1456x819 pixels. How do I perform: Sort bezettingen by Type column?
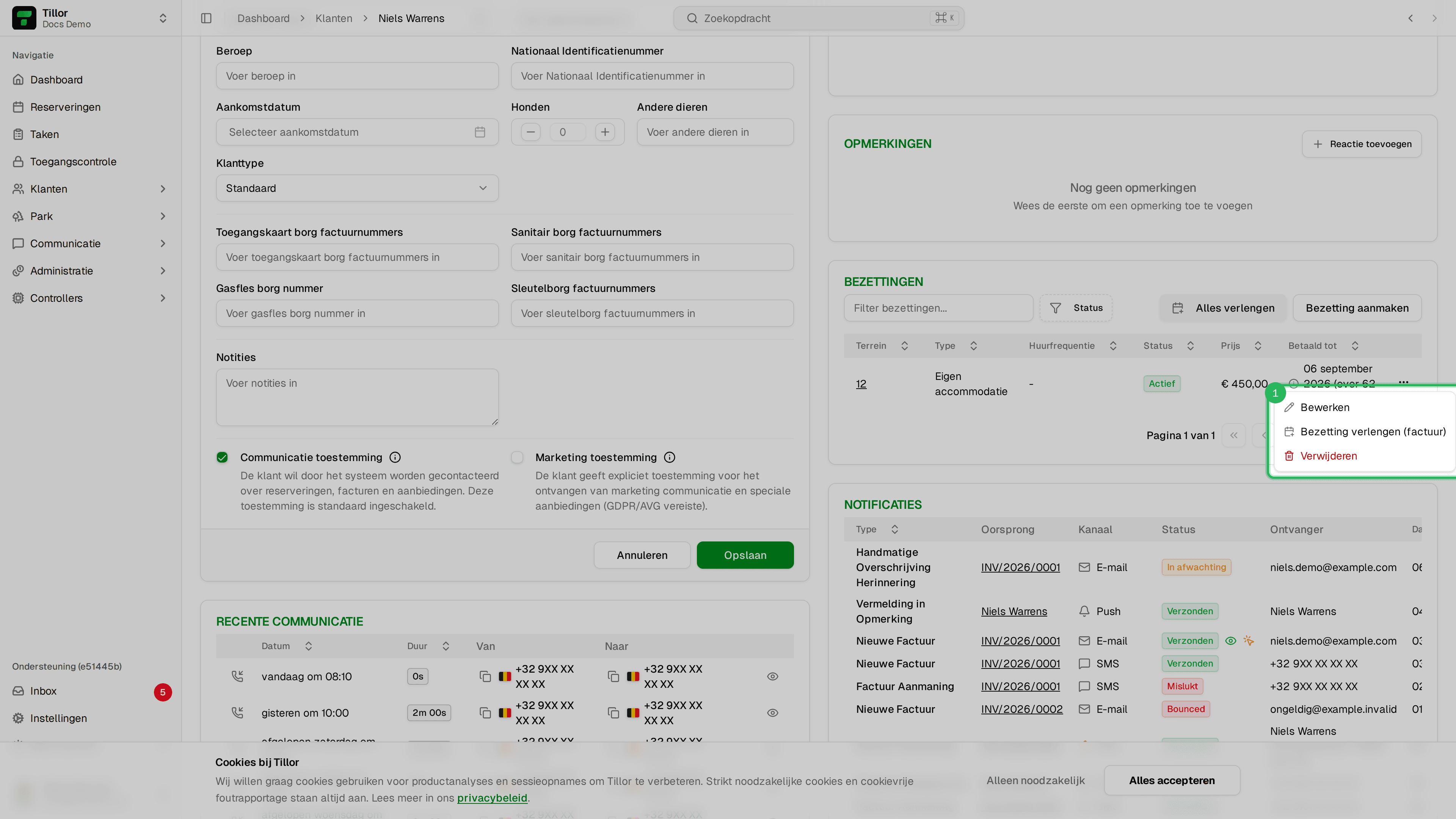coord(956,346)
